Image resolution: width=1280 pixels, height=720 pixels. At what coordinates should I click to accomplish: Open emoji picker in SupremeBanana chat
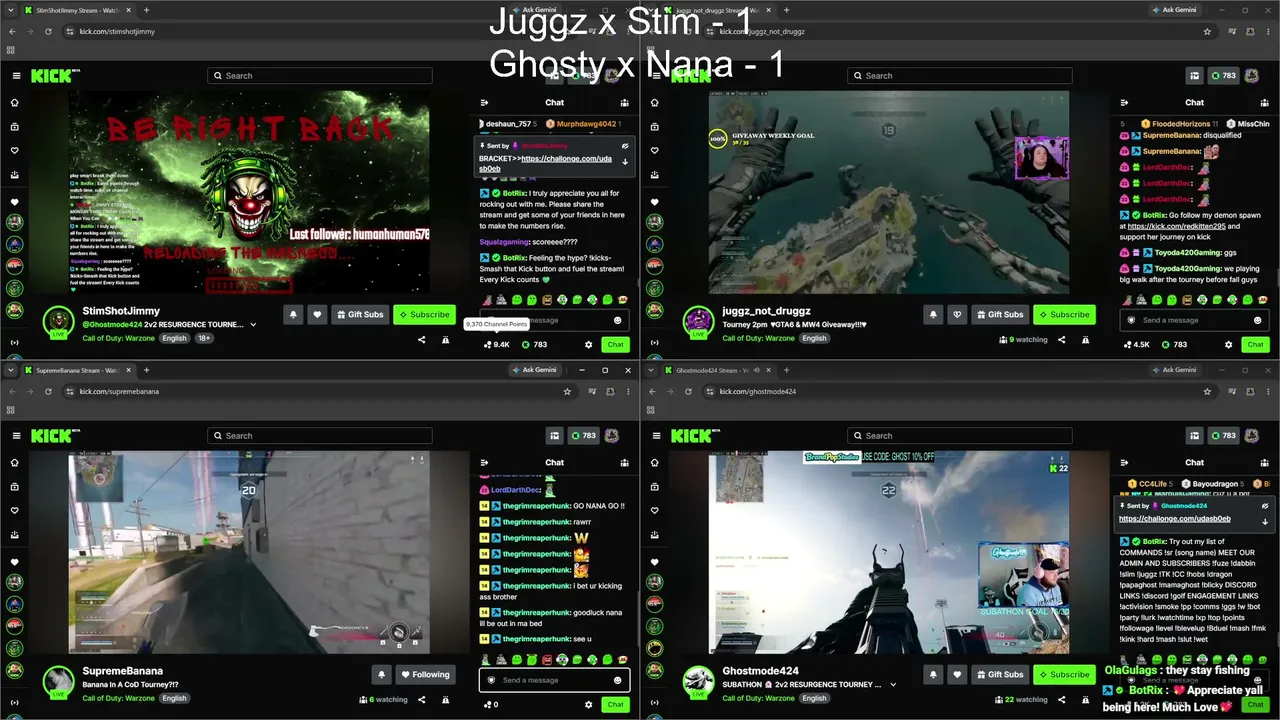click(617, 680)
